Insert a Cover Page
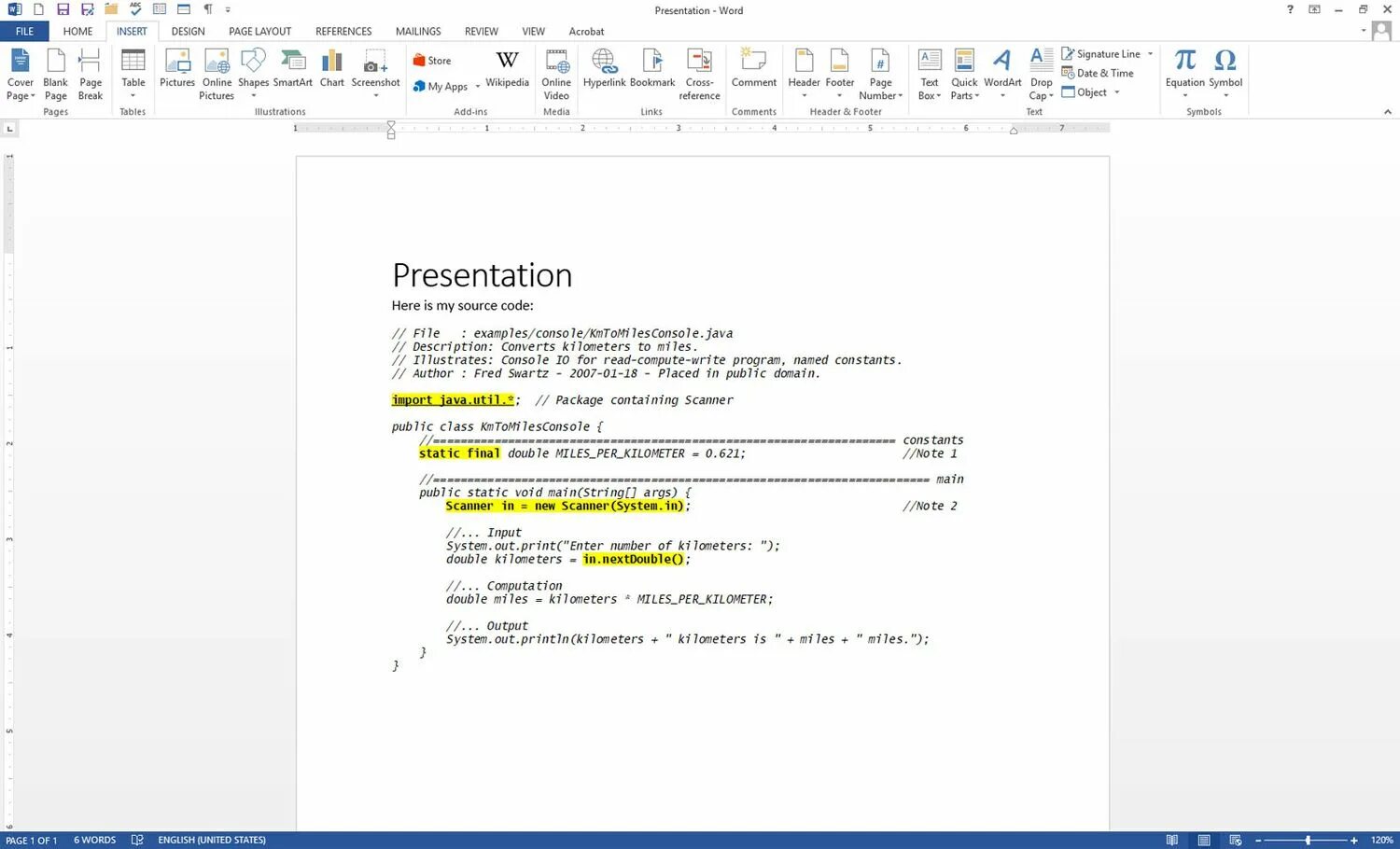This screenshot has height=849, width=1400. click(20, 75)
